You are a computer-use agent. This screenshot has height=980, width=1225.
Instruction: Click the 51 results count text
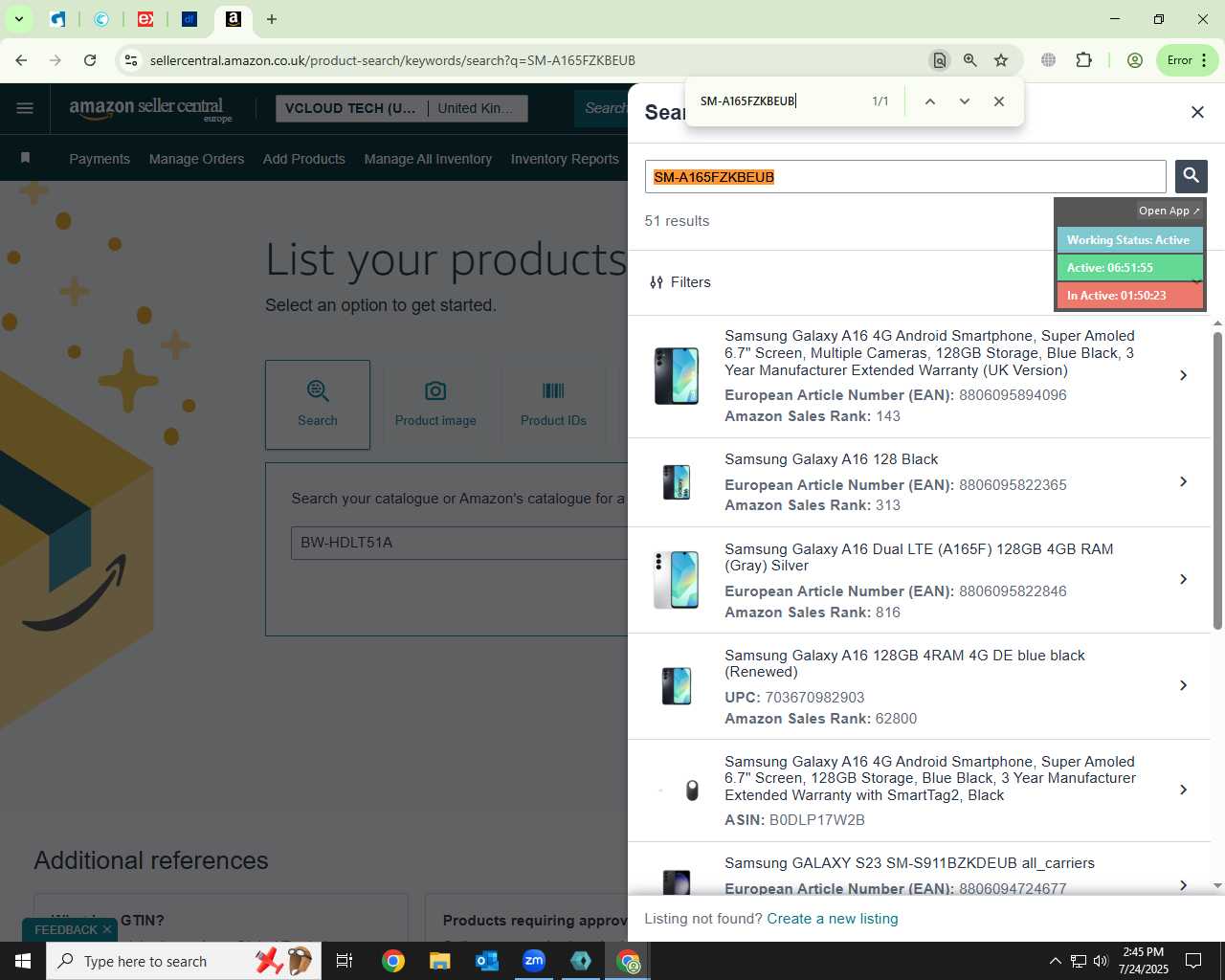click(677, 221)
